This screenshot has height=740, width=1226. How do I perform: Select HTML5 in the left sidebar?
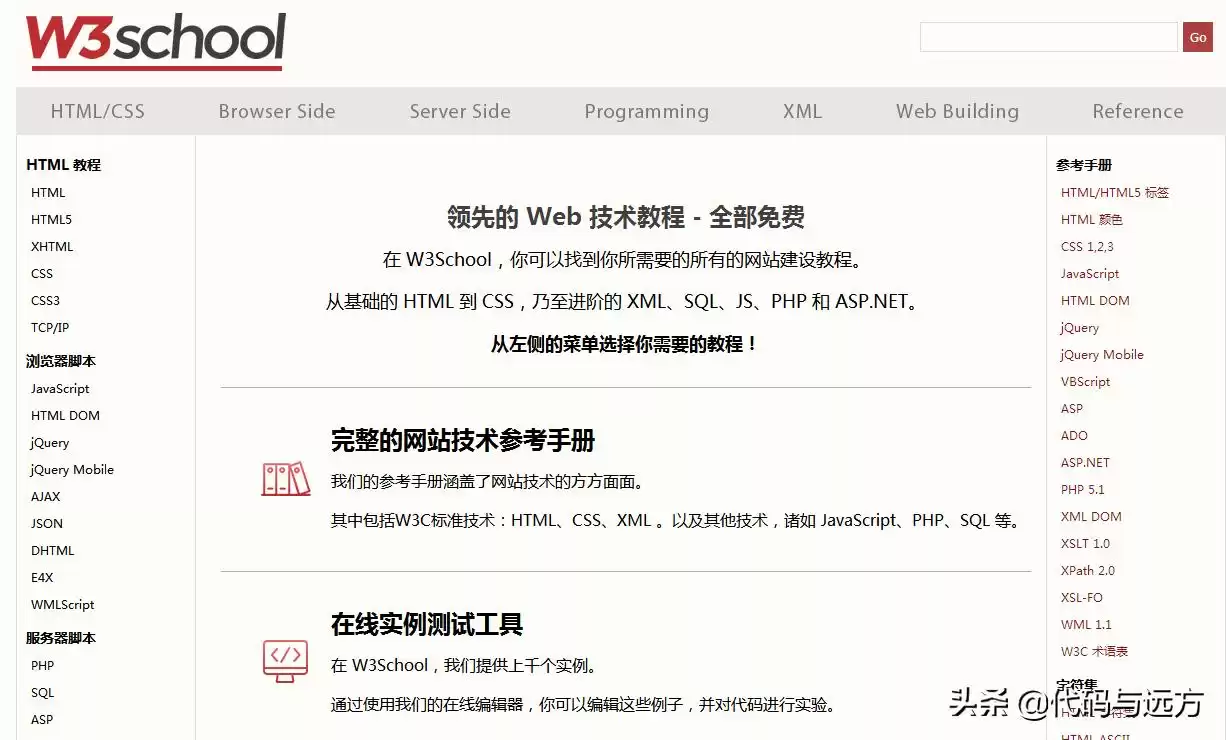(x=51, y=219)
